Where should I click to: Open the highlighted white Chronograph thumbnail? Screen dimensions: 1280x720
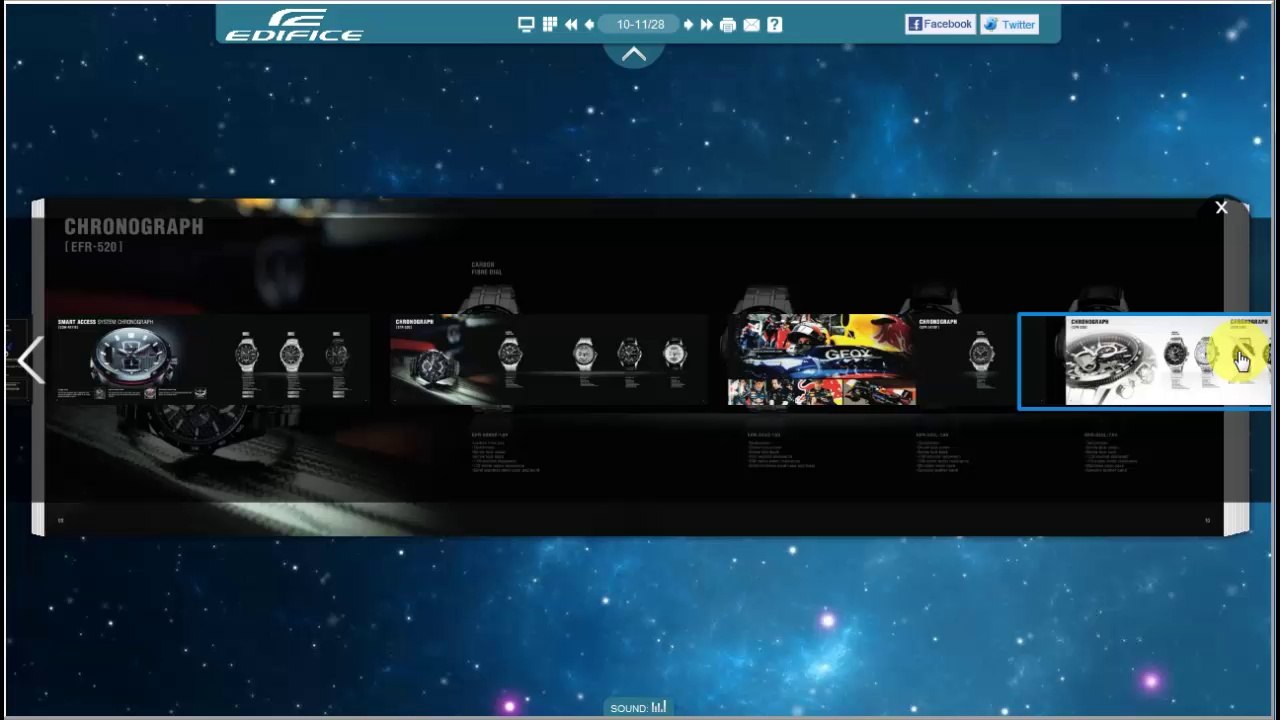click(x=1146, y=361)
